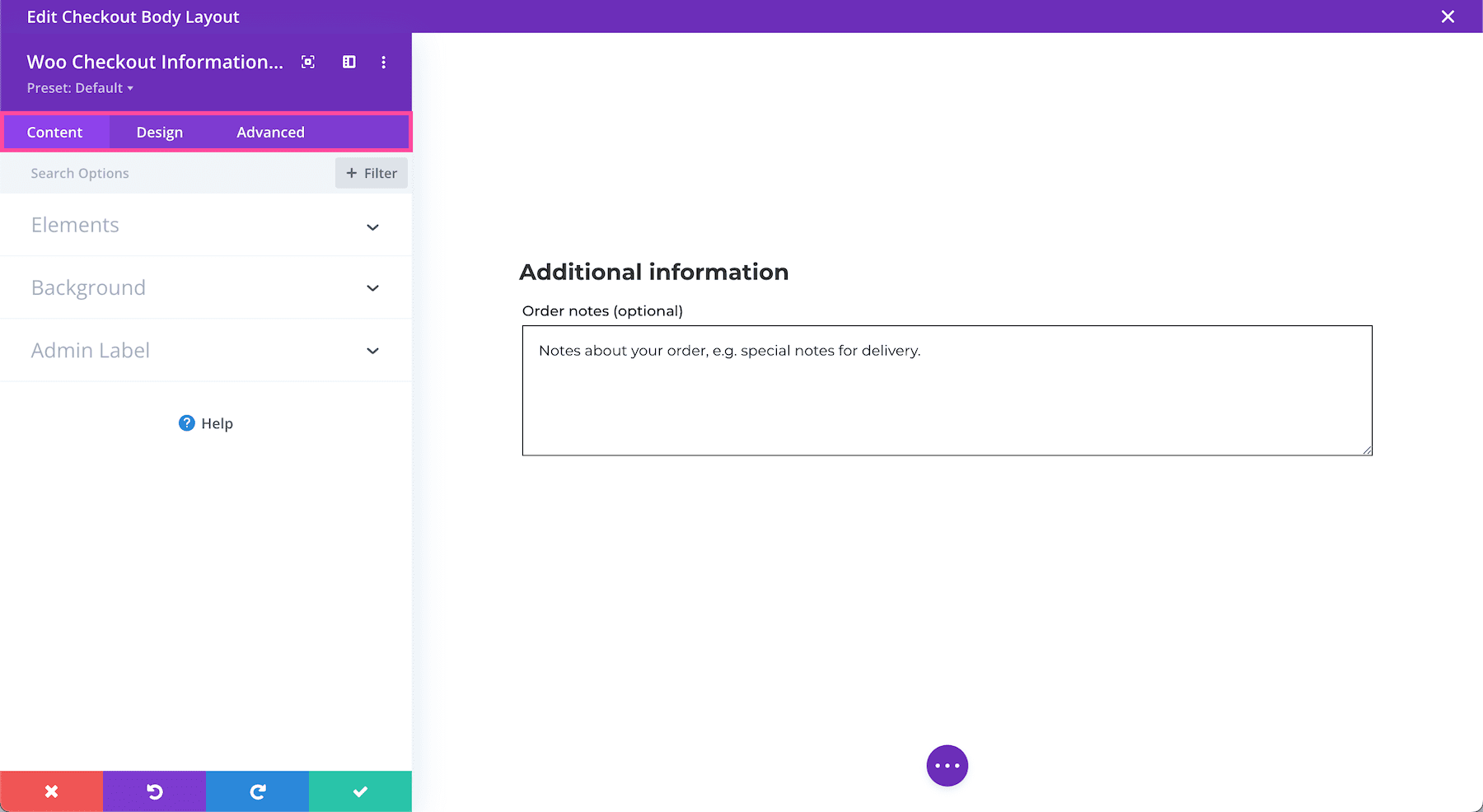Screen dimensions: 1483x812
Task: Close the Edit Checkout Body Layout window
Action: pos(1448,16)
